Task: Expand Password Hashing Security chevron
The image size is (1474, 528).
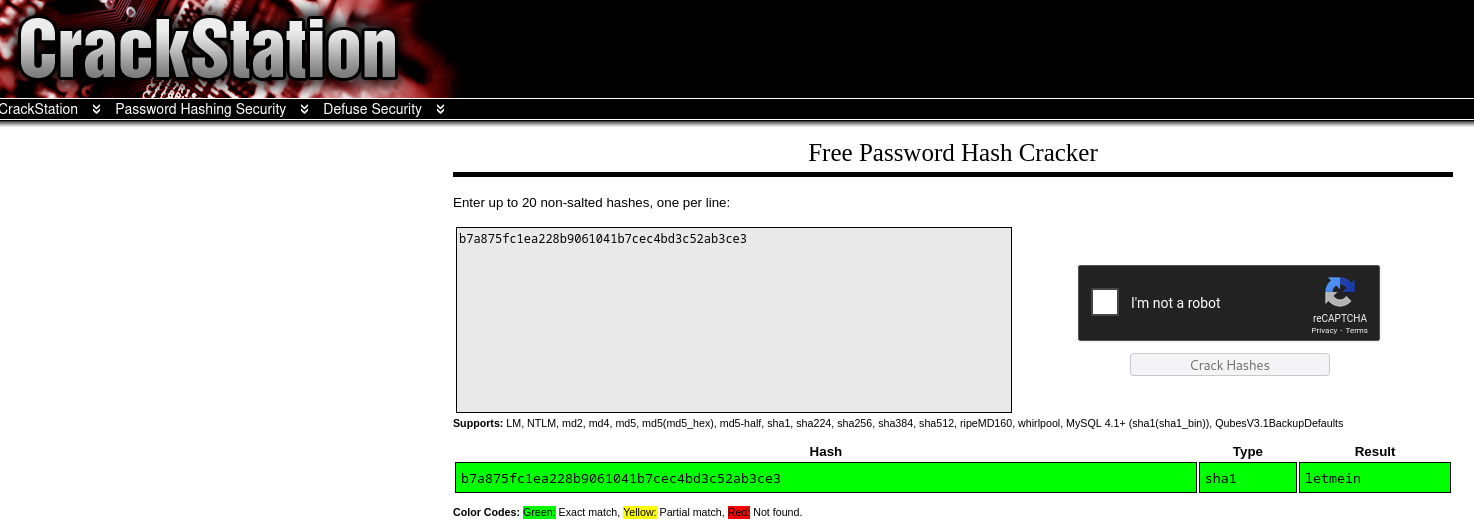Action: 304,109
